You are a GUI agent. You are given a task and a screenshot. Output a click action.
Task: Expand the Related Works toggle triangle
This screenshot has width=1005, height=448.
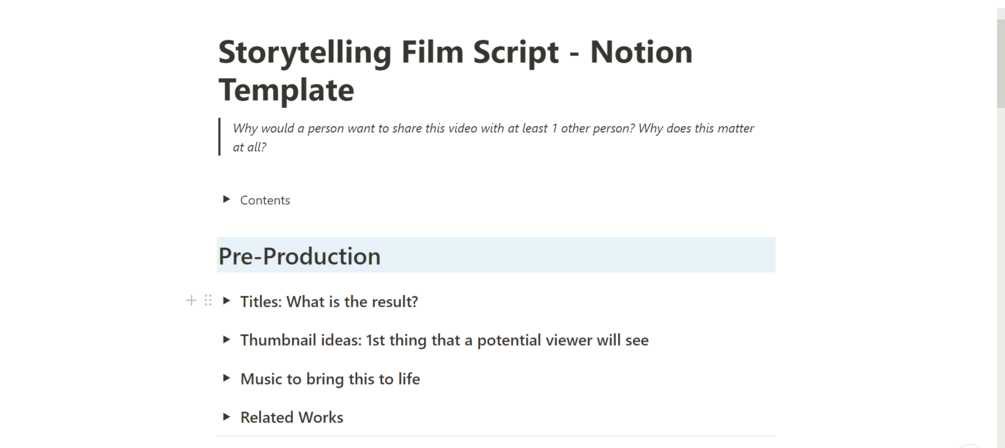(227, 417)
